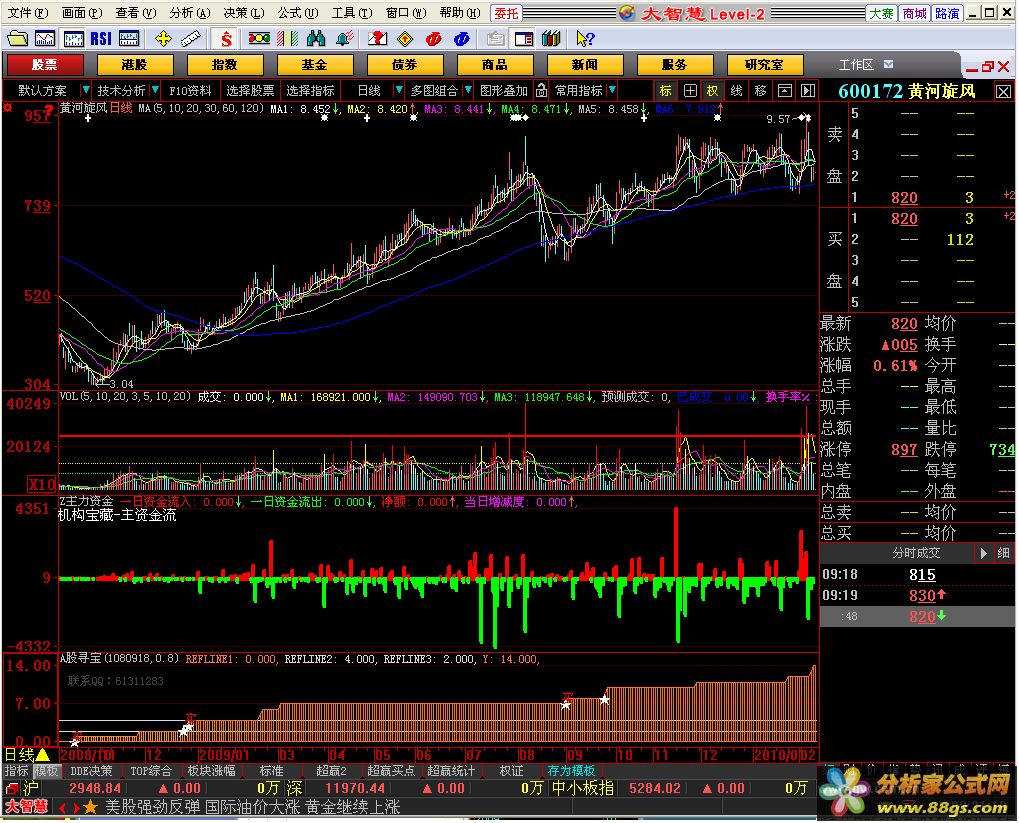Viewport: 1019px width, 823px height.
Task: Open the books library icon
Action: 551,39
